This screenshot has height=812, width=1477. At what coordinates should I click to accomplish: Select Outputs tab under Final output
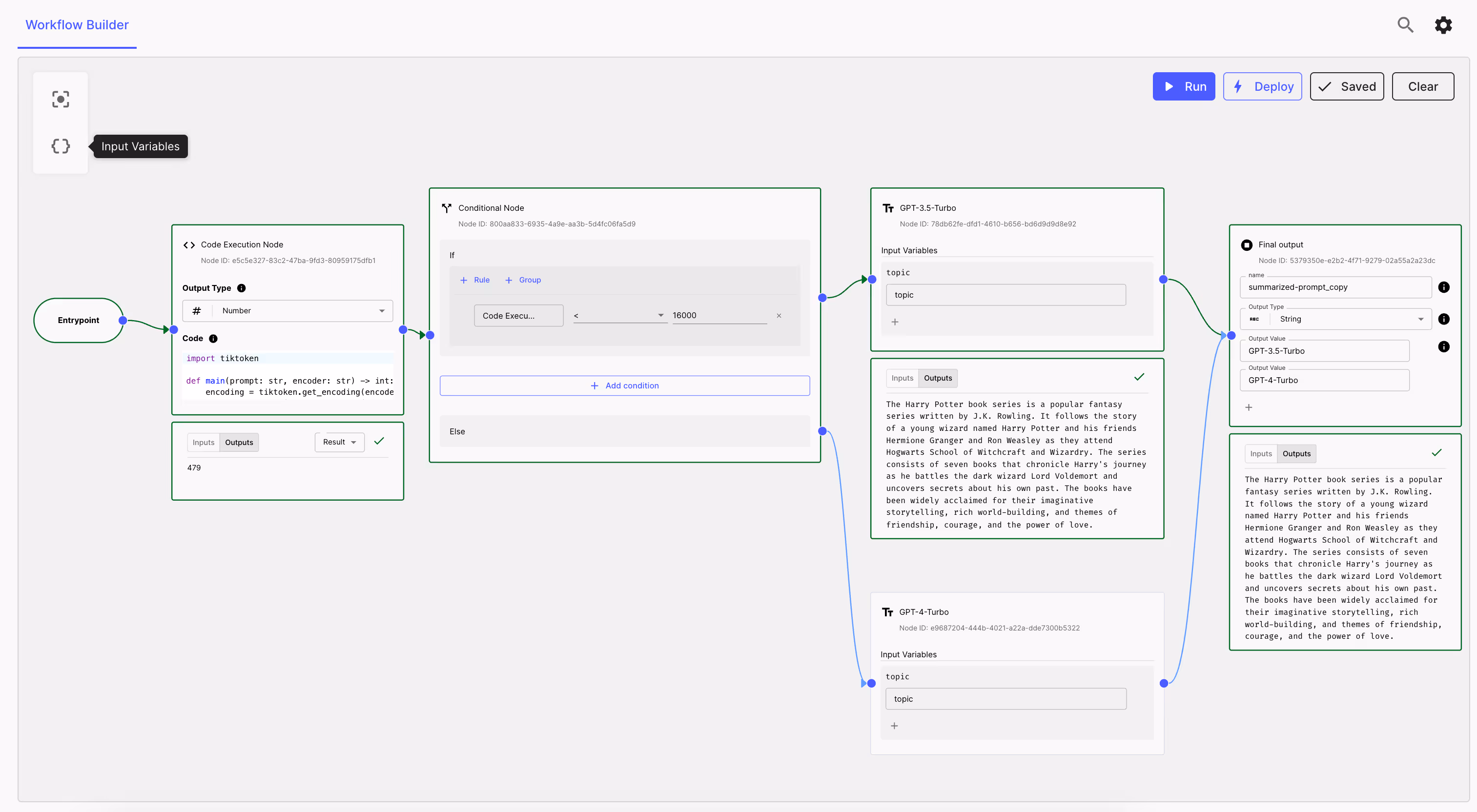point(1296,454)
